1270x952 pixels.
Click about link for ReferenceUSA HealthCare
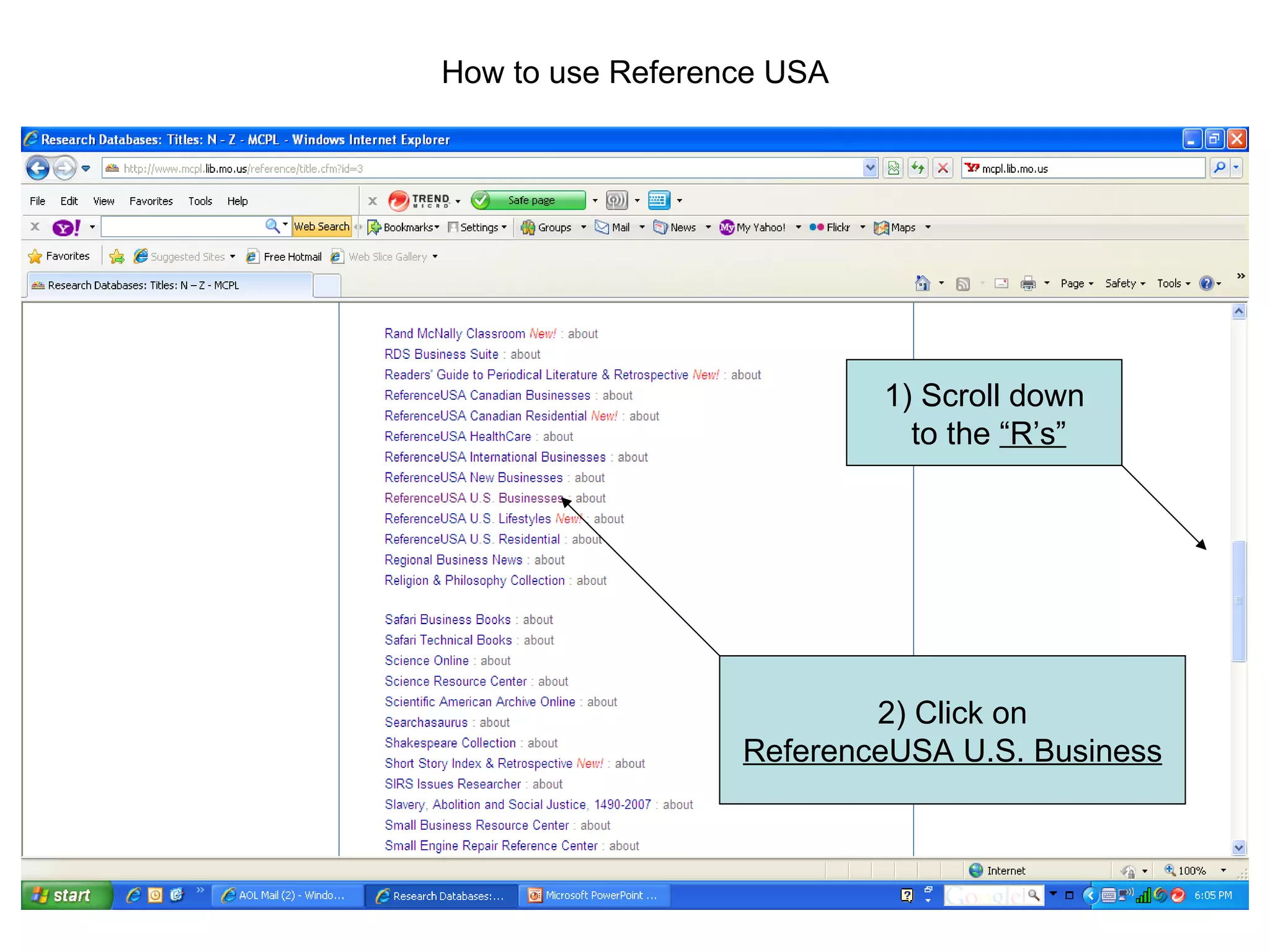click(557, 437)
